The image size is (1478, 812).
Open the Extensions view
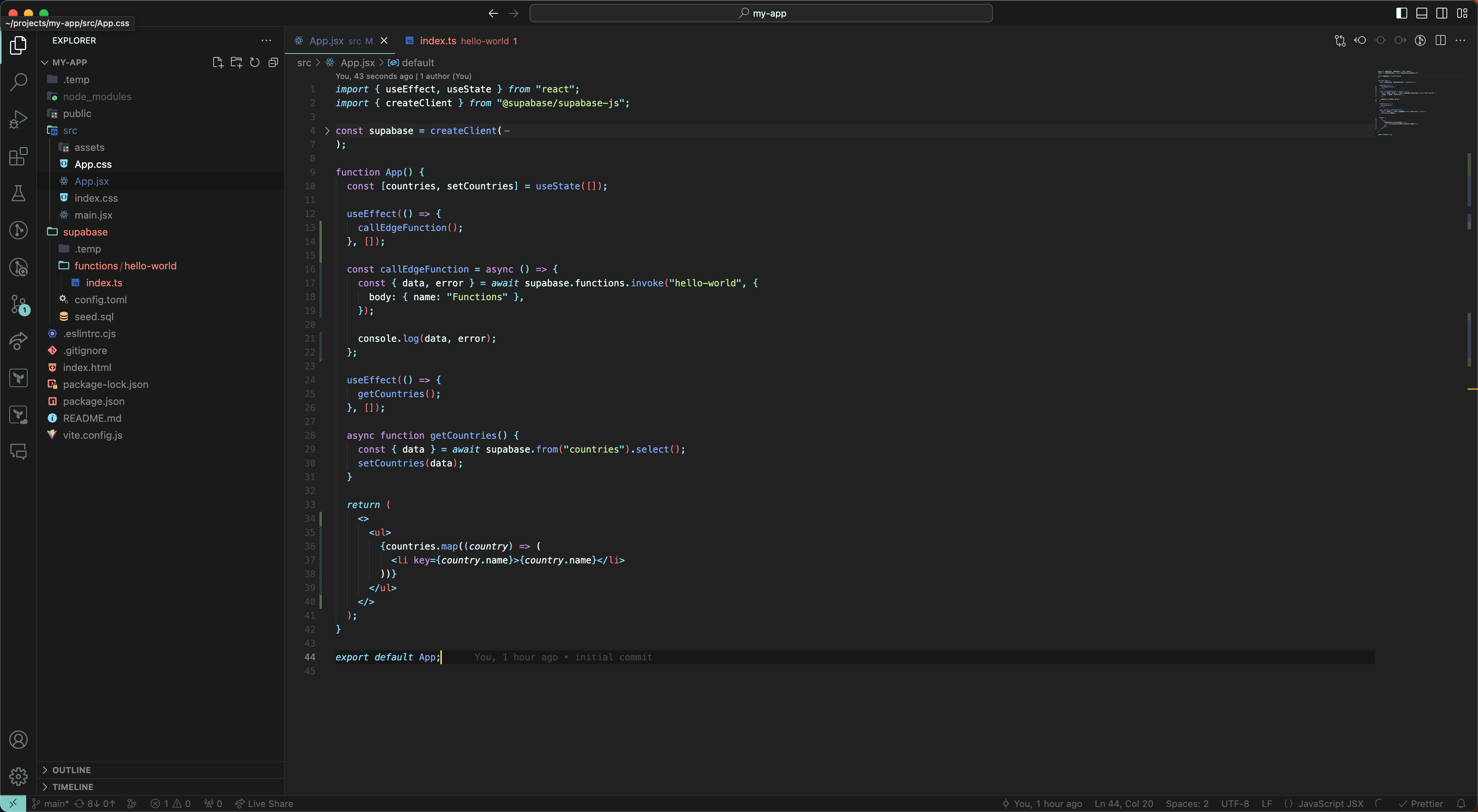[18, 156]
